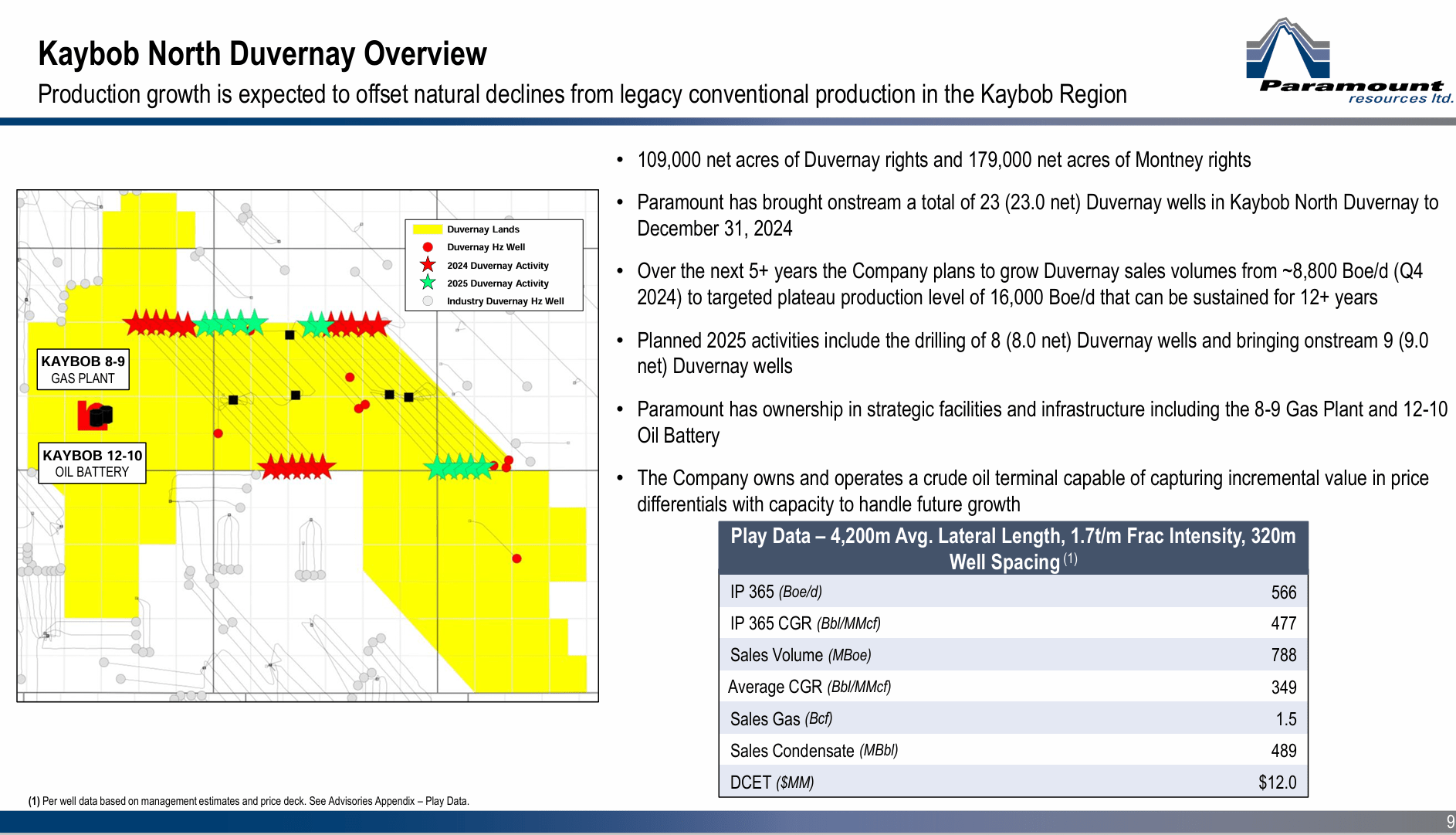Expand the Play Data table header

[1011, 548]
